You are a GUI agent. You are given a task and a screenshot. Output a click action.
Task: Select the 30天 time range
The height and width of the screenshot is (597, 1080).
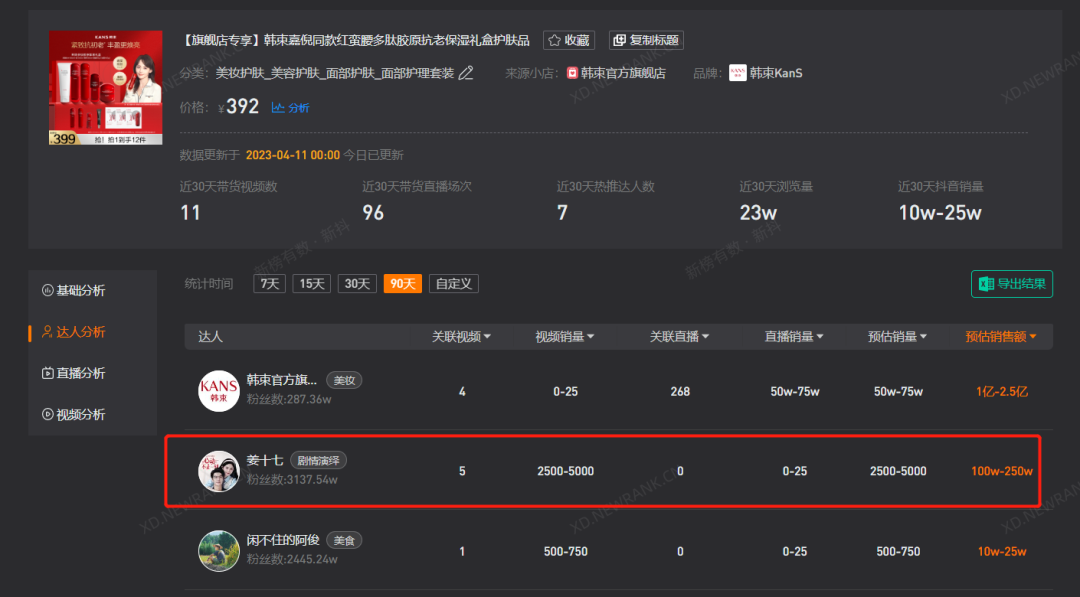357,284
